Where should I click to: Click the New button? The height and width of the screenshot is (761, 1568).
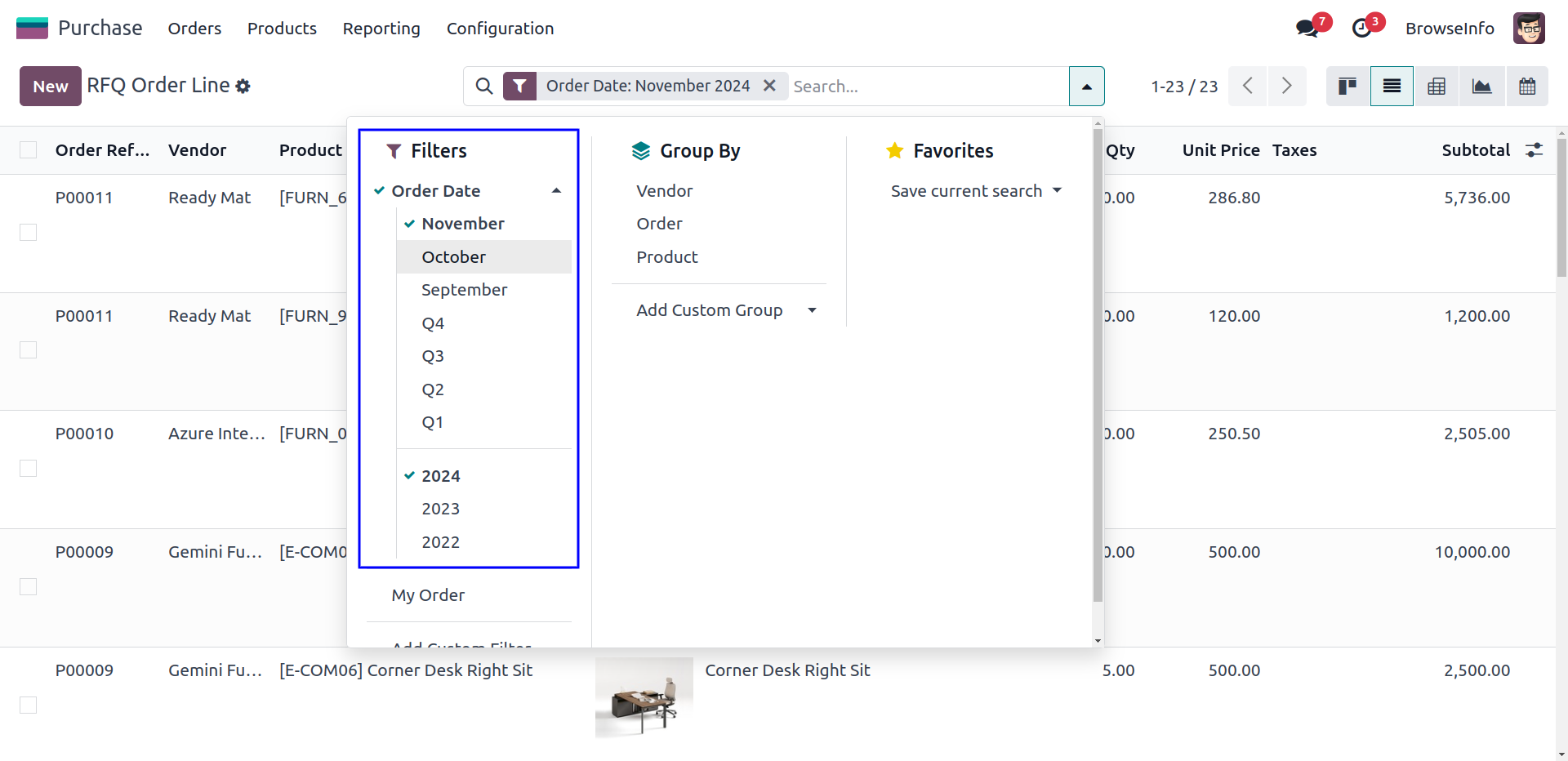click(x=51, y=87)
